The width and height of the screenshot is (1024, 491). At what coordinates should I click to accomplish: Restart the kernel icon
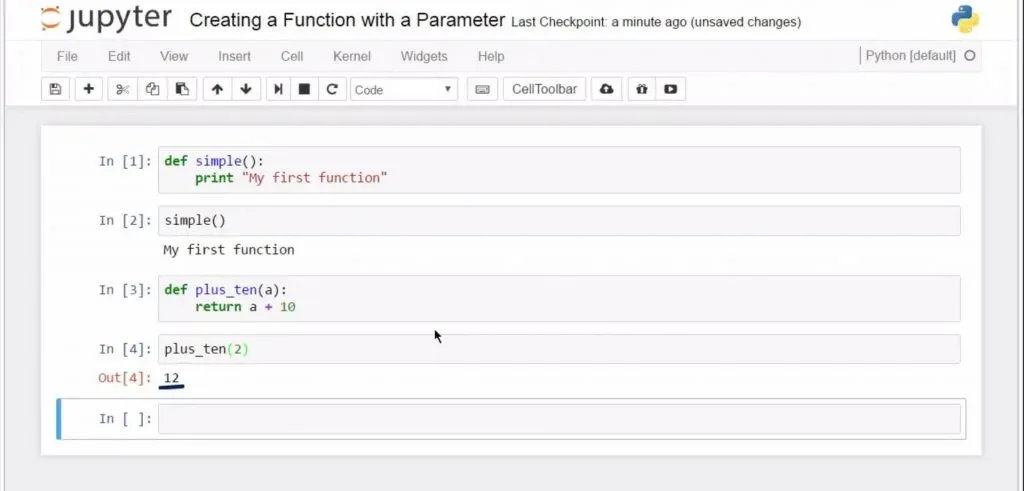coord(332,89)
